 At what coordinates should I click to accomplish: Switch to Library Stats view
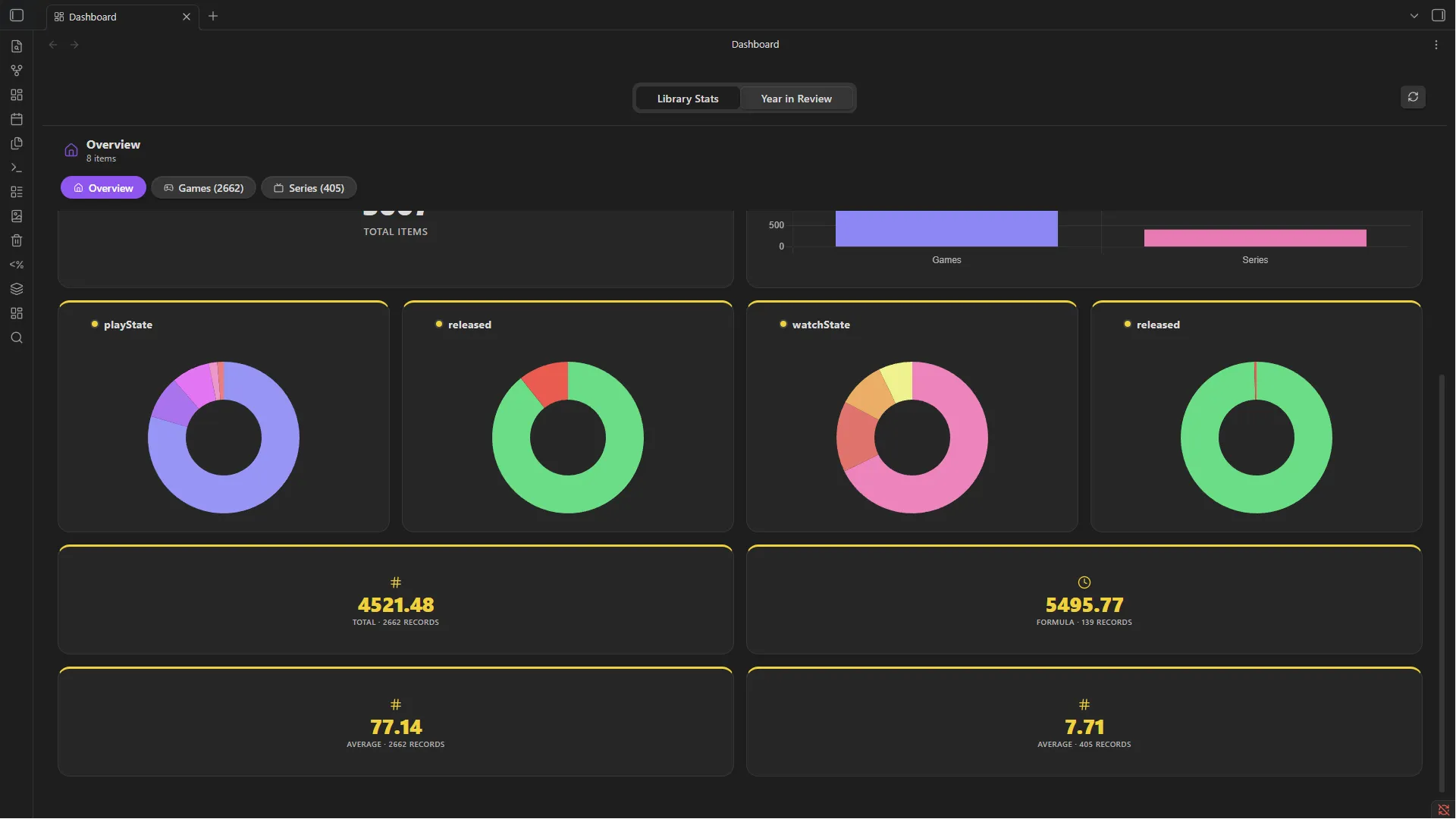(688, 99)
